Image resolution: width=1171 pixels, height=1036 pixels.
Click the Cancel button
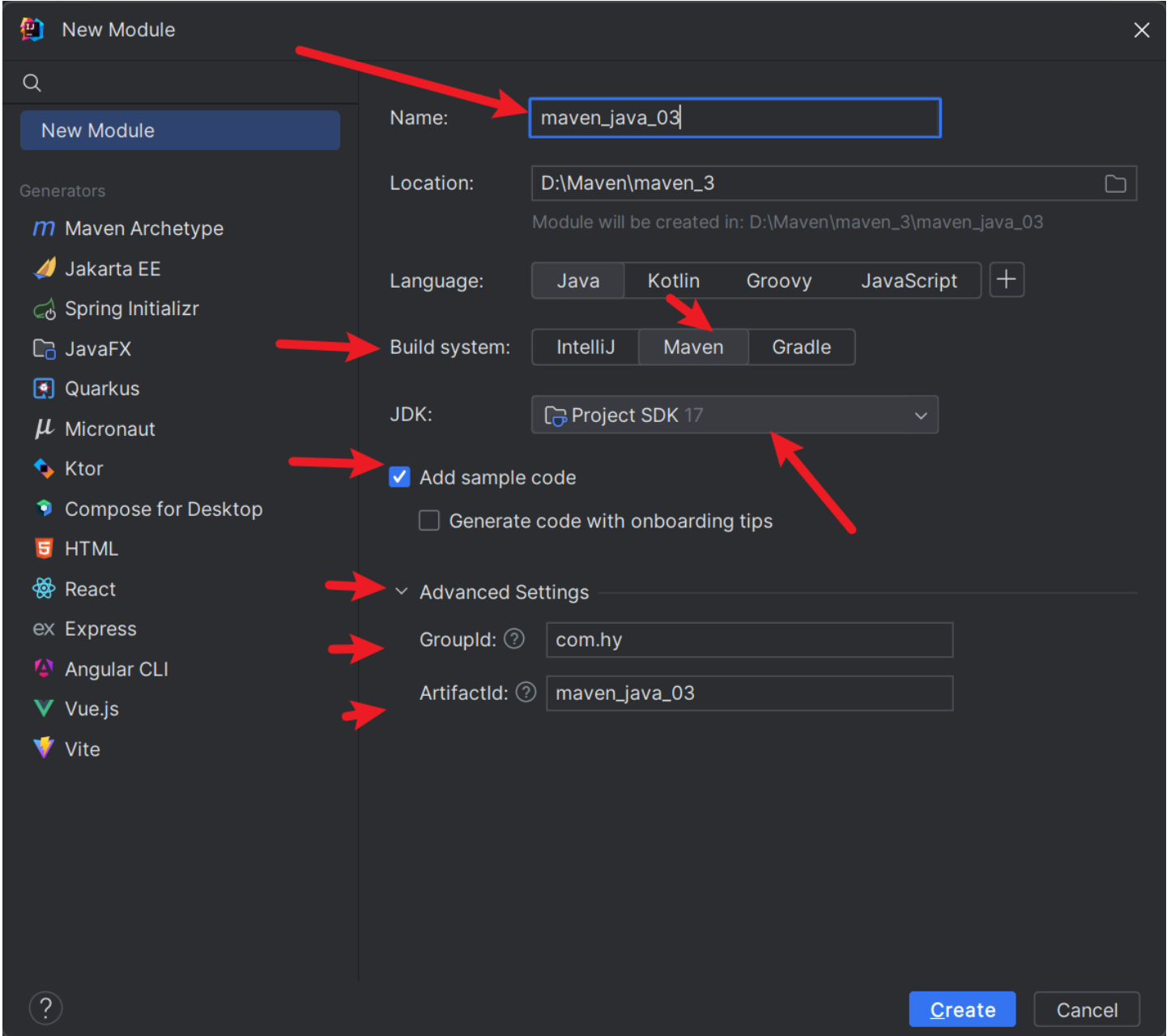point(1087,1009)
